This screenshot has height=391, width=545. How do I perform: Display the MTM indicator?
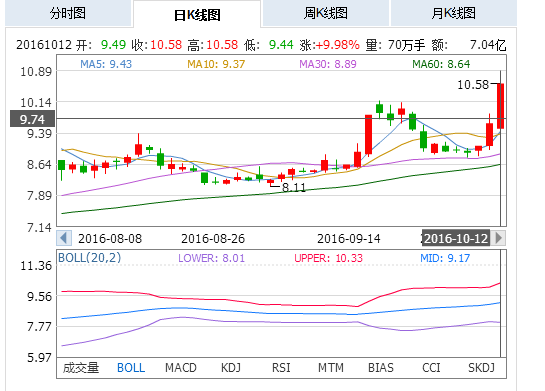(x=331, y=368)
